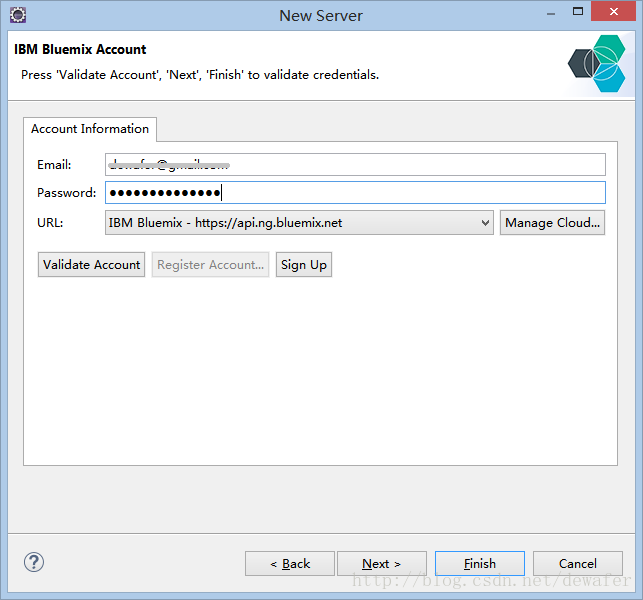Proceed with the Next button

(x=381, y=563)
